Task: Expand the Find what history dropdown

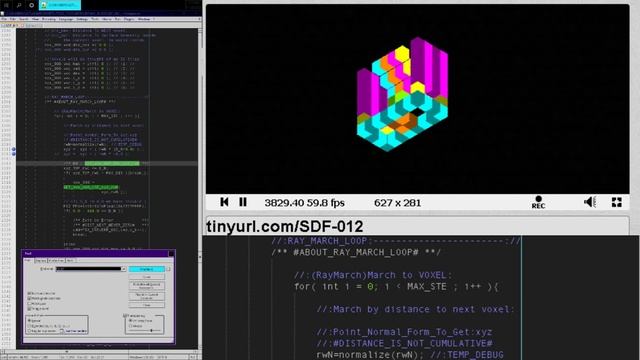Action: [123, 269]
